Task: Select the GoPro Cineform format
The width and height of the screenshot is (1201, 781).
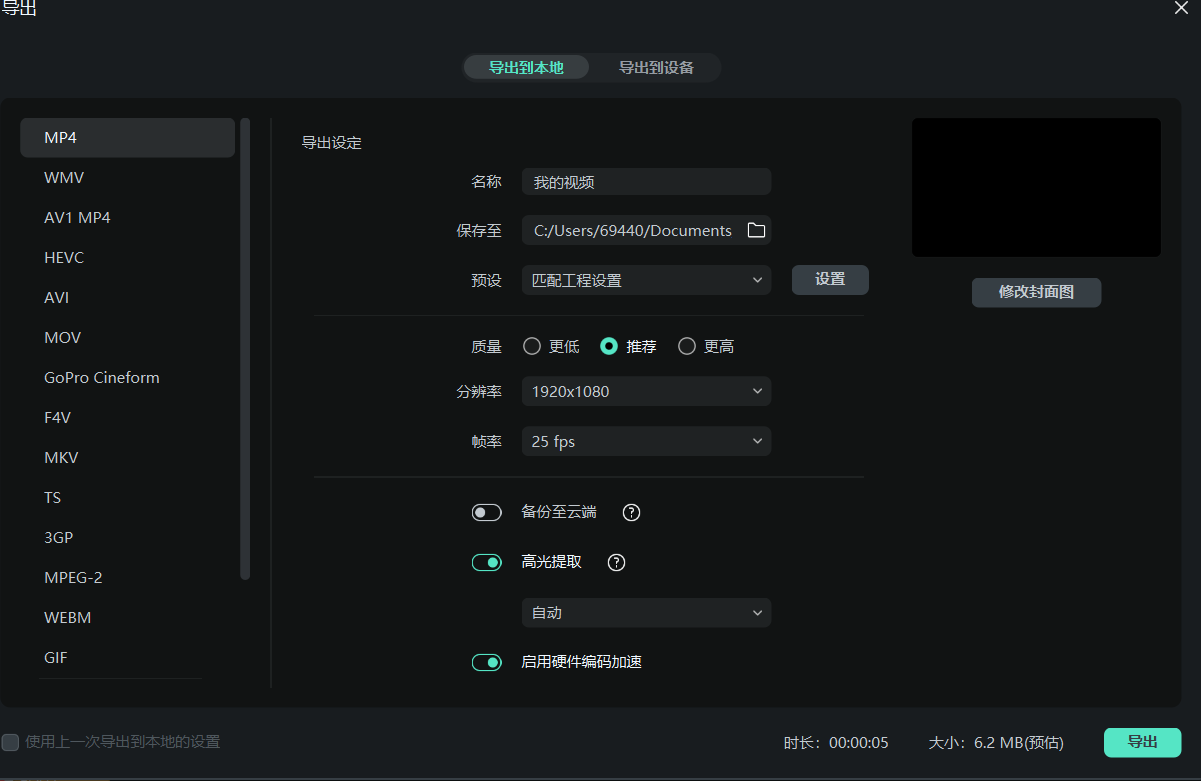Action: [x=101, y=377]
